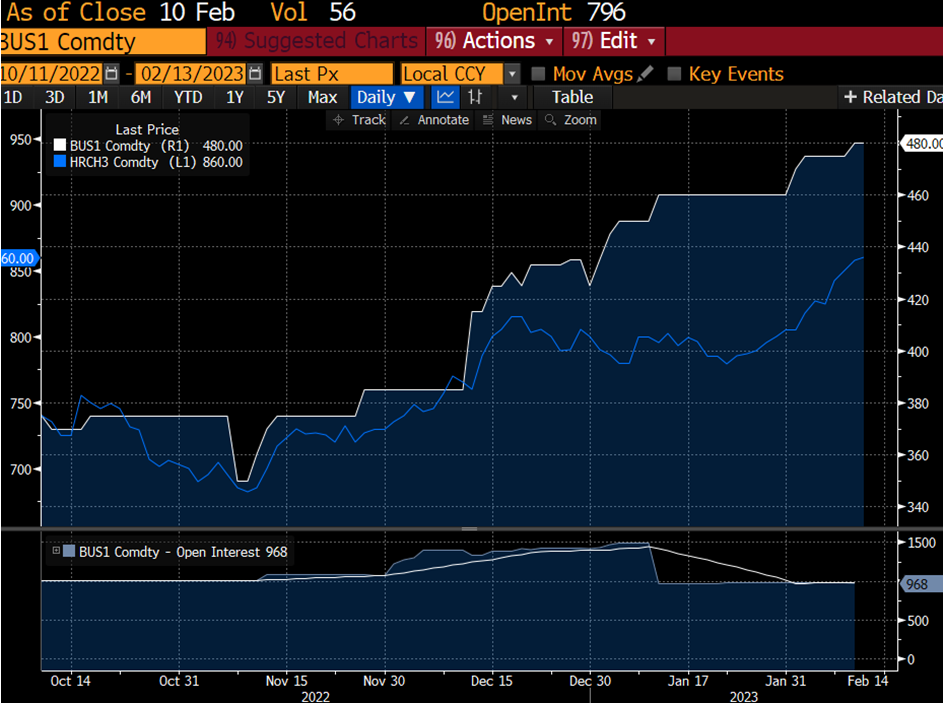Enable the Mov Avgs checkbox
Screen dimensions: 945x704
[539, 74]
